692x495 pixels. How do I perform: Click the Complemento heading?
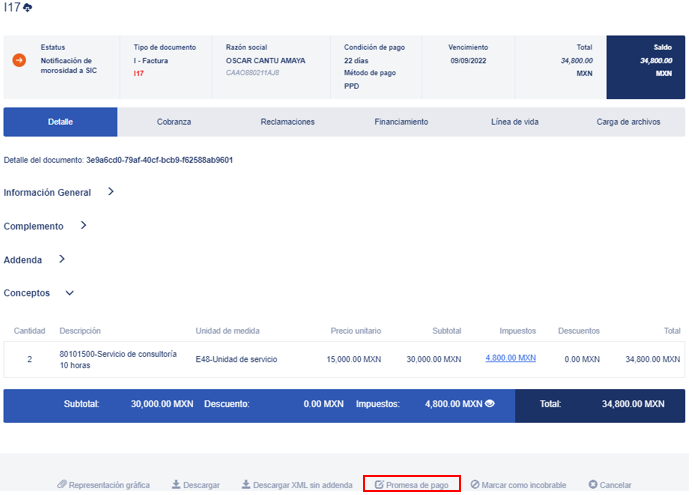coord(34,226)
